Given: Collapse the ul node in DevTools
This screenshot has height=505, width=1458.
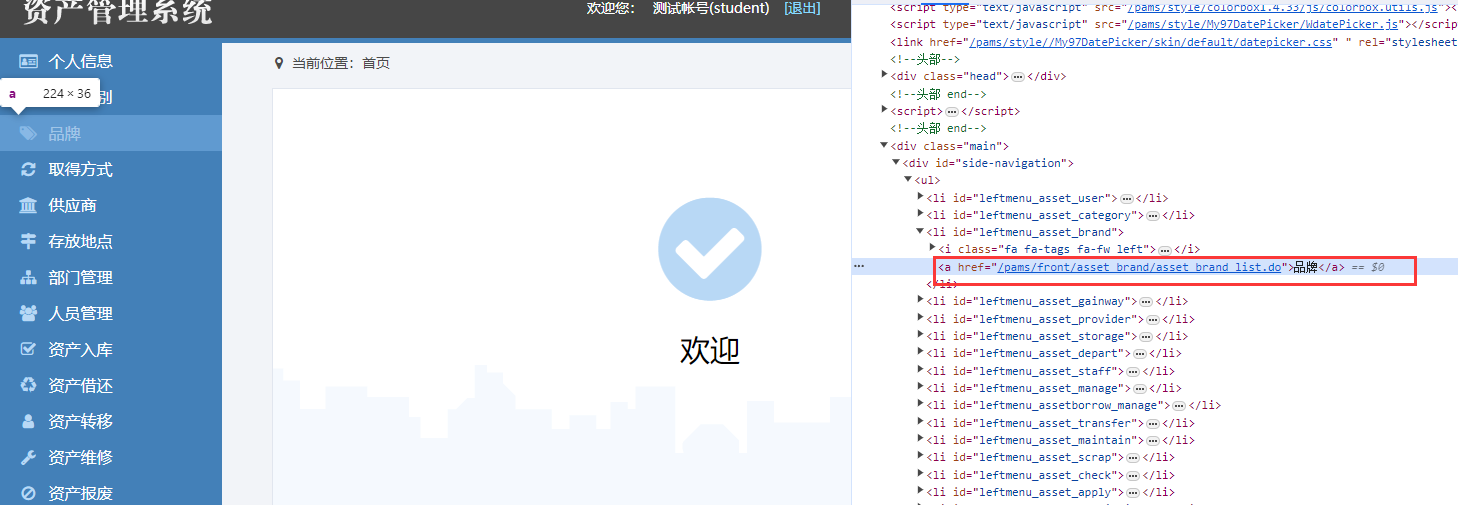Looking at the screenshot, I should [x=908, y=179].
